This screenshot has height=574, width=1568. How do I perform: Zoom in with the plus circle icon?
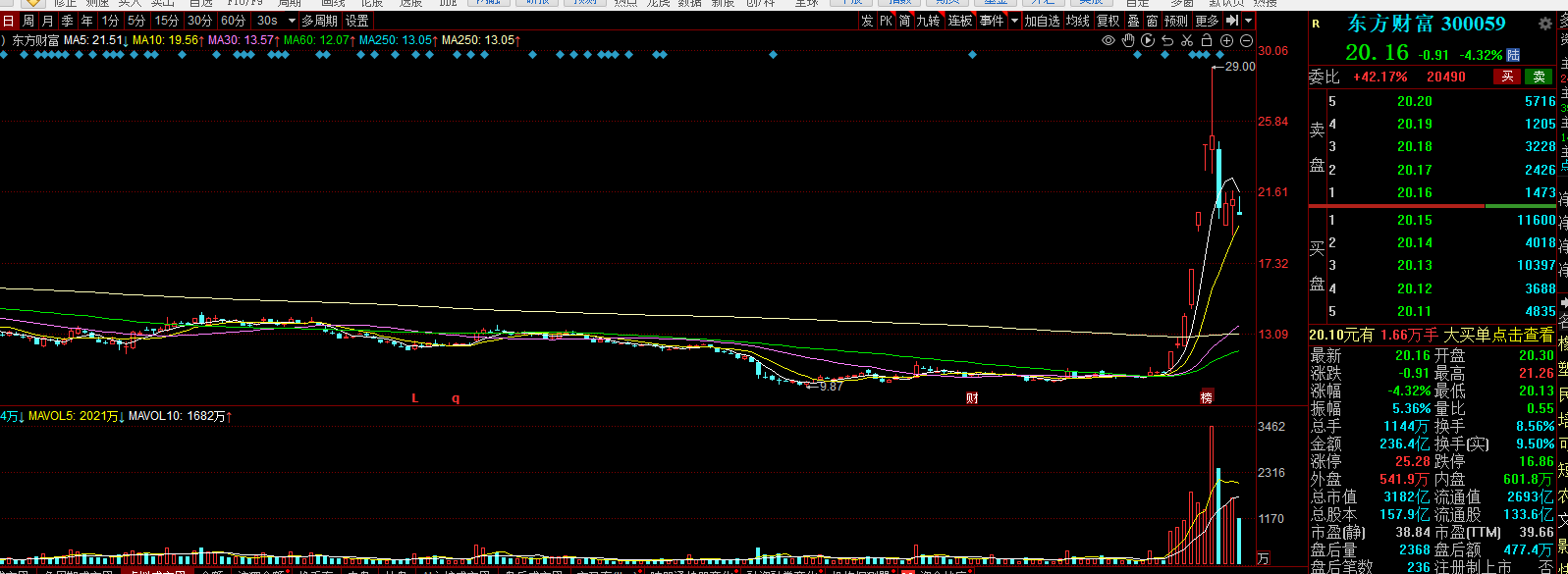[1226, 40]
